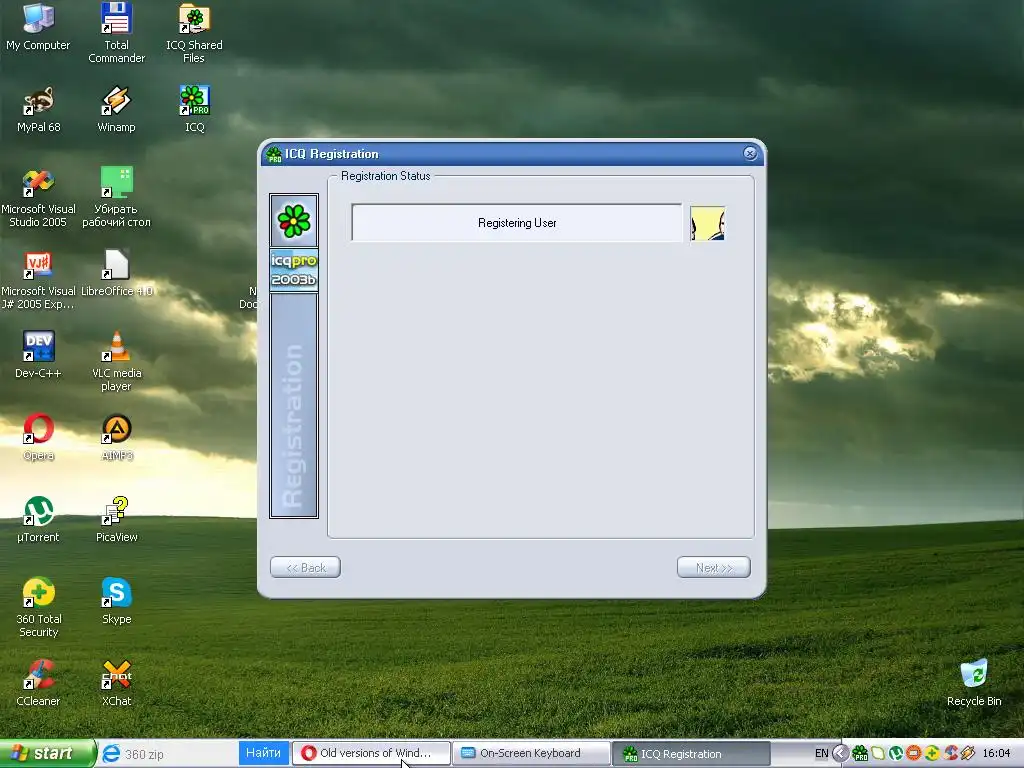This screenshot has height=768, width=1024.
Task: Select CCleaner desktop shortcut
Action: (x=38, y=683)
